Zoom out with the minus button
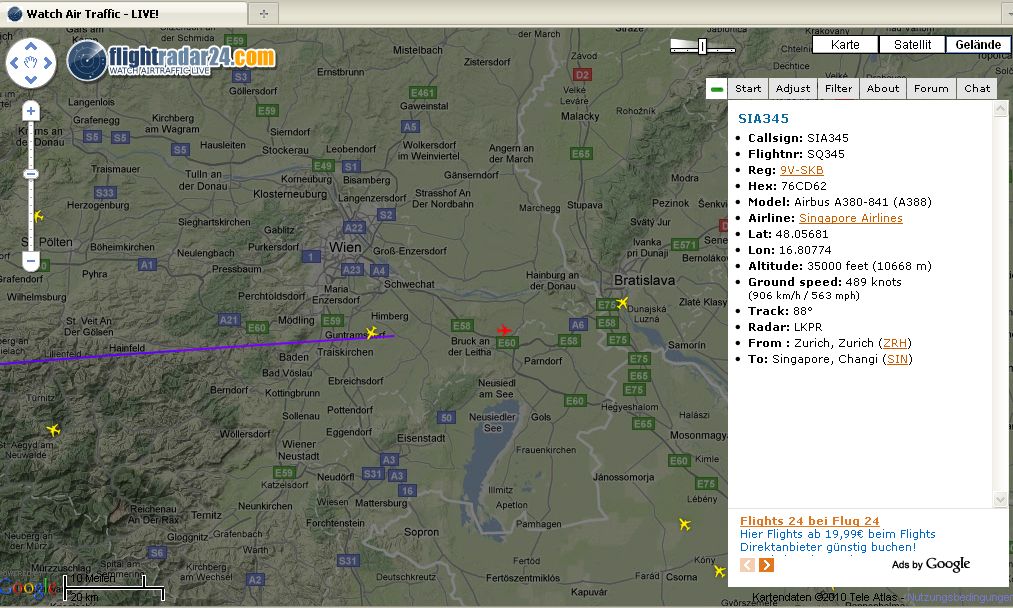The width and height of the screenshot is (1013, 608). pos(30,261)
